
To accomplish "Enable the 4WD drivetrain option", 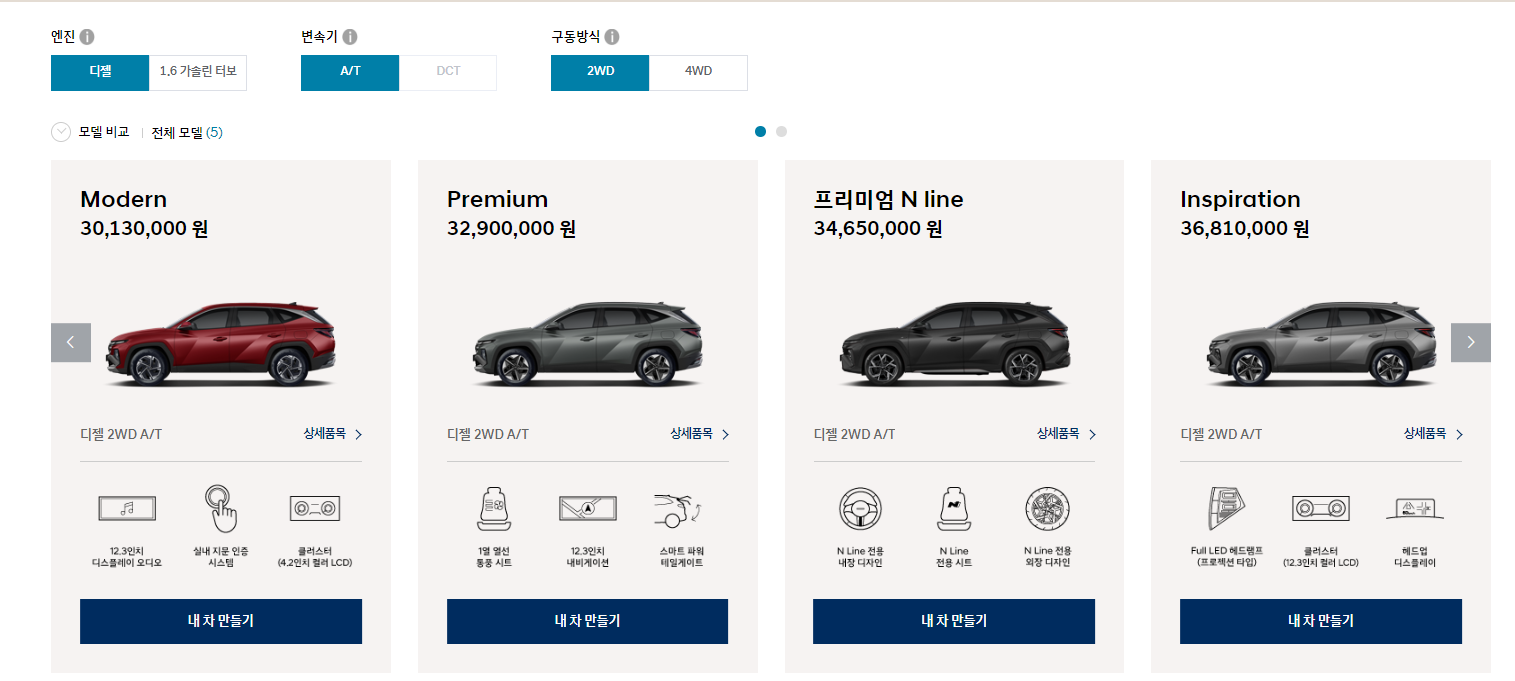I will pos(698,72).
